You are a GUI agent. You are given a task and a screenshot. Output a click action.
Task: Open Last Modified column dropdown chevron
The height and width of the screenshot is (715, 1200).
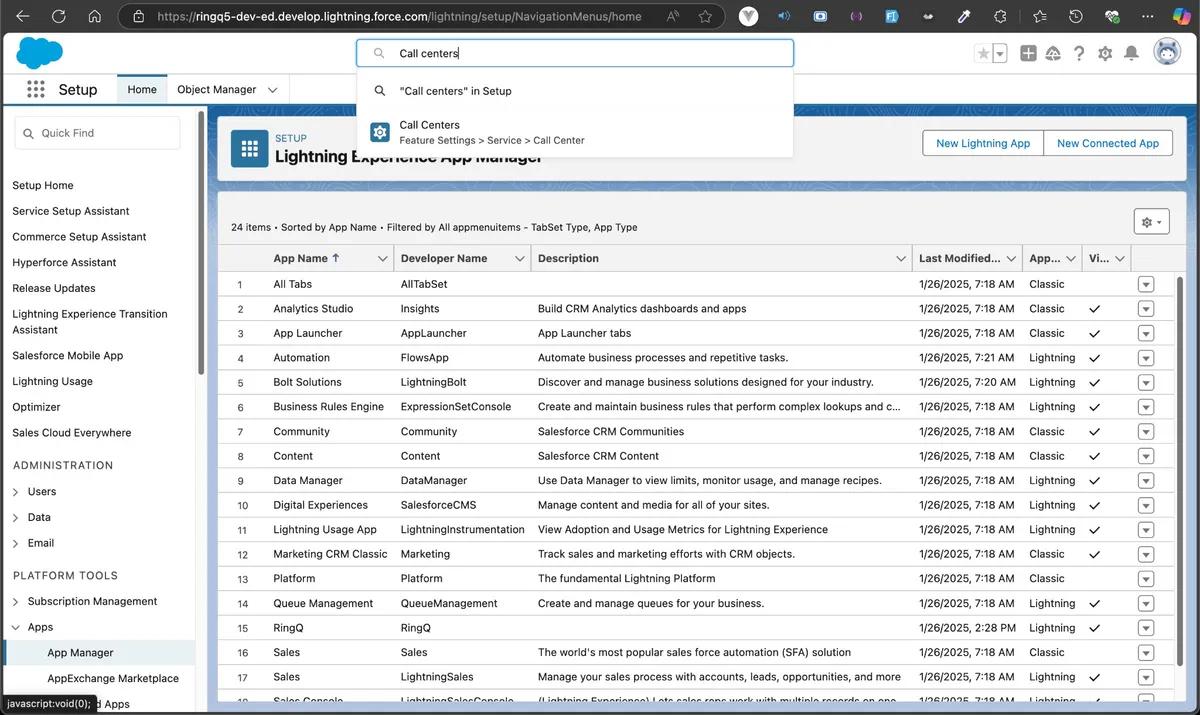pos(1011,259)
